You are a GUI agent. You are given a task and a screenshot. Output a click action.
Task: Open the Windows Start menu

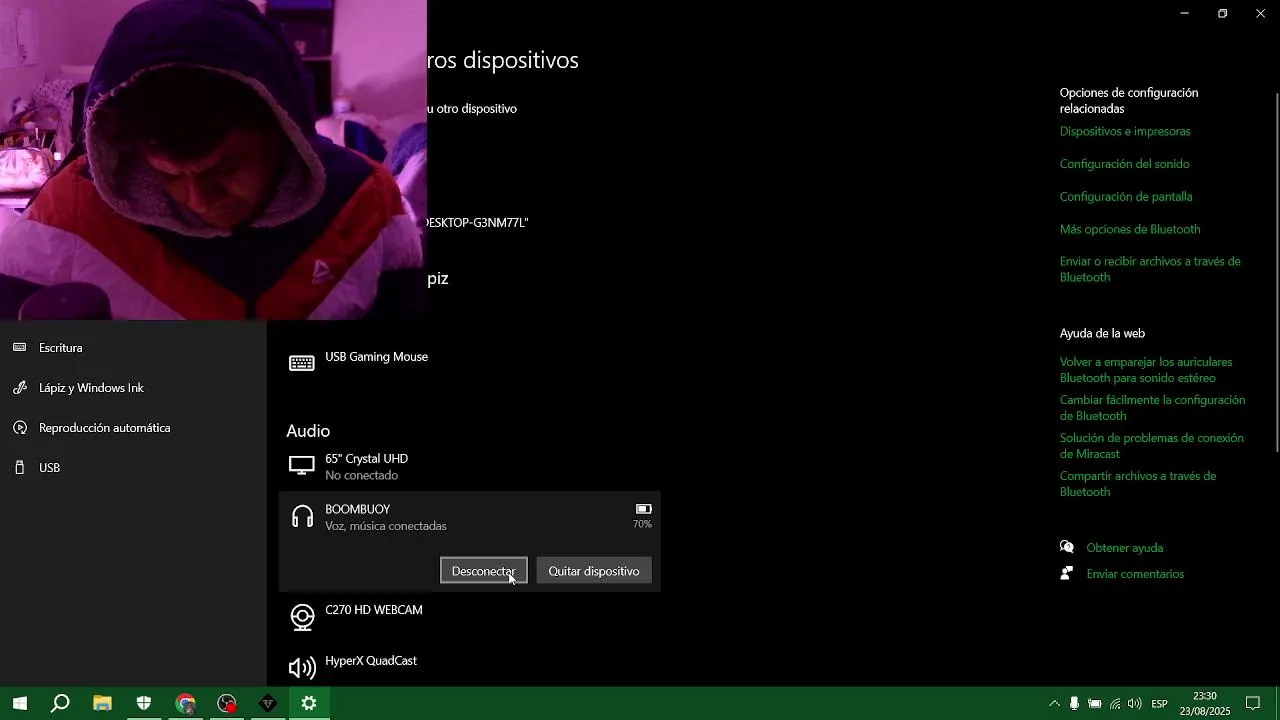(19, 703)
